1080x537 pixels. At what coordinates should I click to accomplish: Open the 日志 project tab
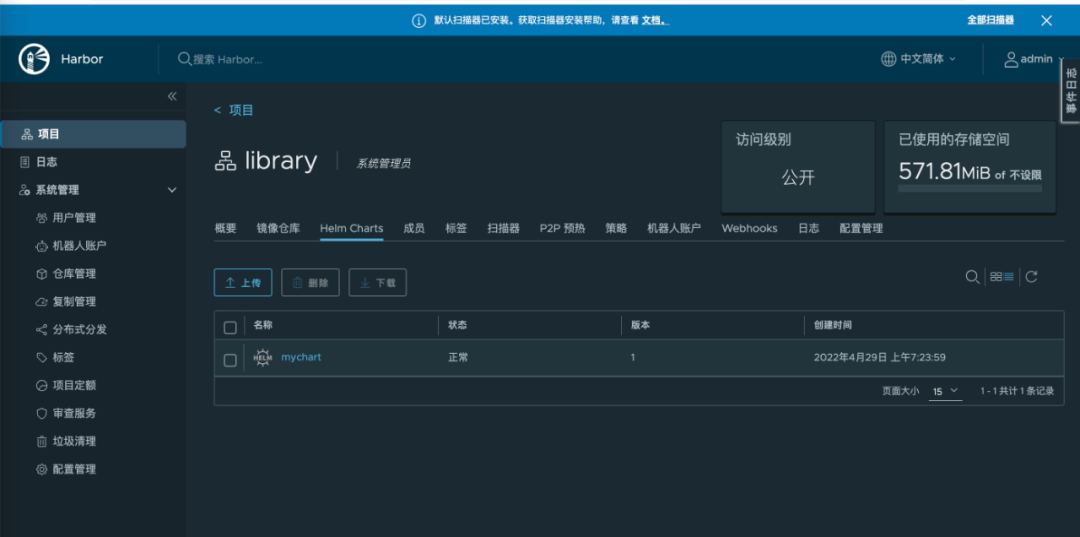pyautogui.click(x=809, y=229)
